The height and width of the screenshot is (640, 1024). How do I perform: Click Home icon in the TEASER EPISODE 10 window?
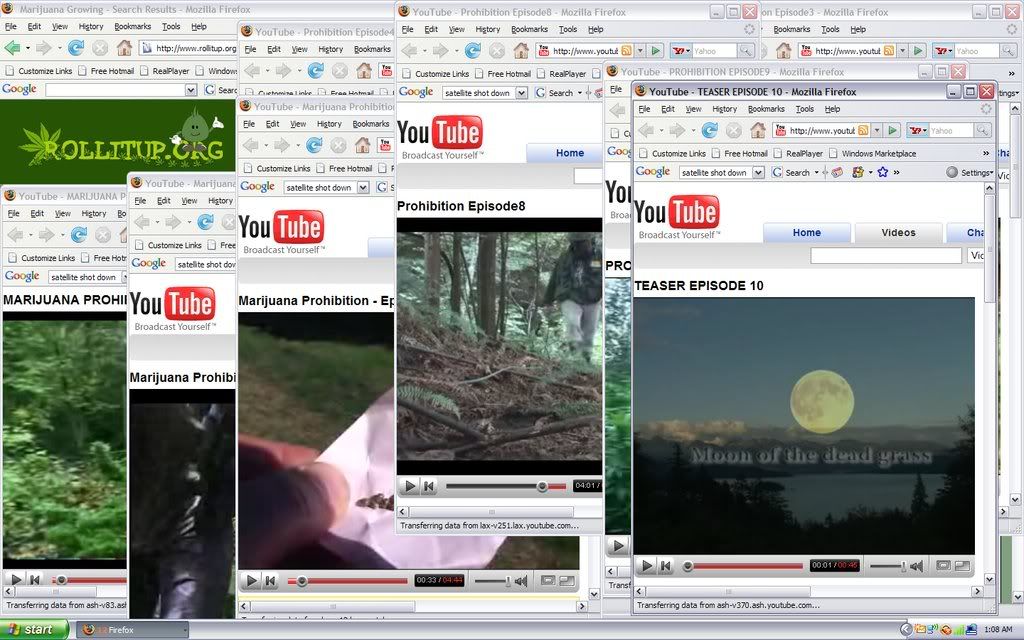click(758, 131)
